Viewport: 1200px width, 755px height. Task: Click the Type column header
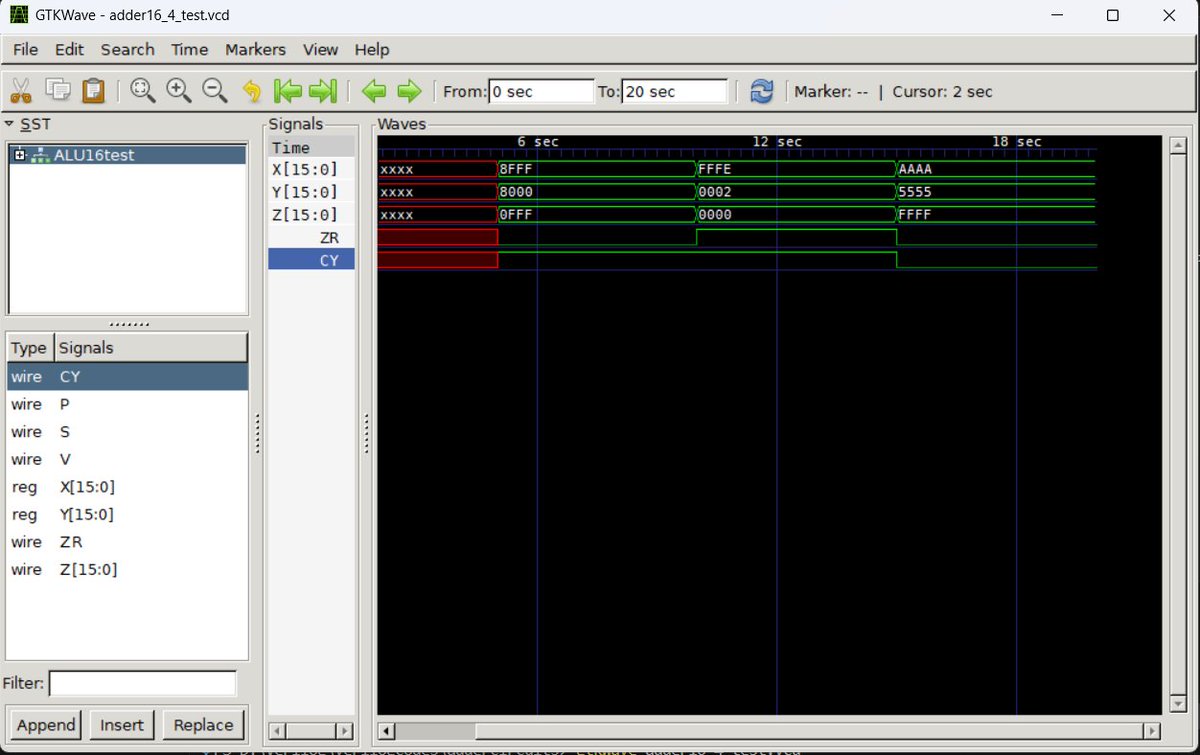coord(29,348)
